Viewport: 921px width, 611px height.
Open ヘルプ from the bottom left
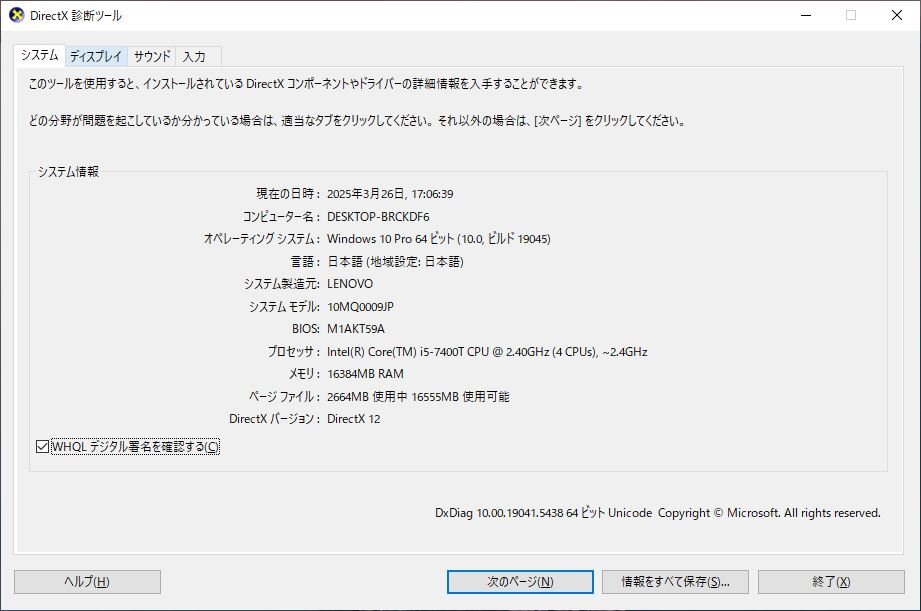click(87, 581)
